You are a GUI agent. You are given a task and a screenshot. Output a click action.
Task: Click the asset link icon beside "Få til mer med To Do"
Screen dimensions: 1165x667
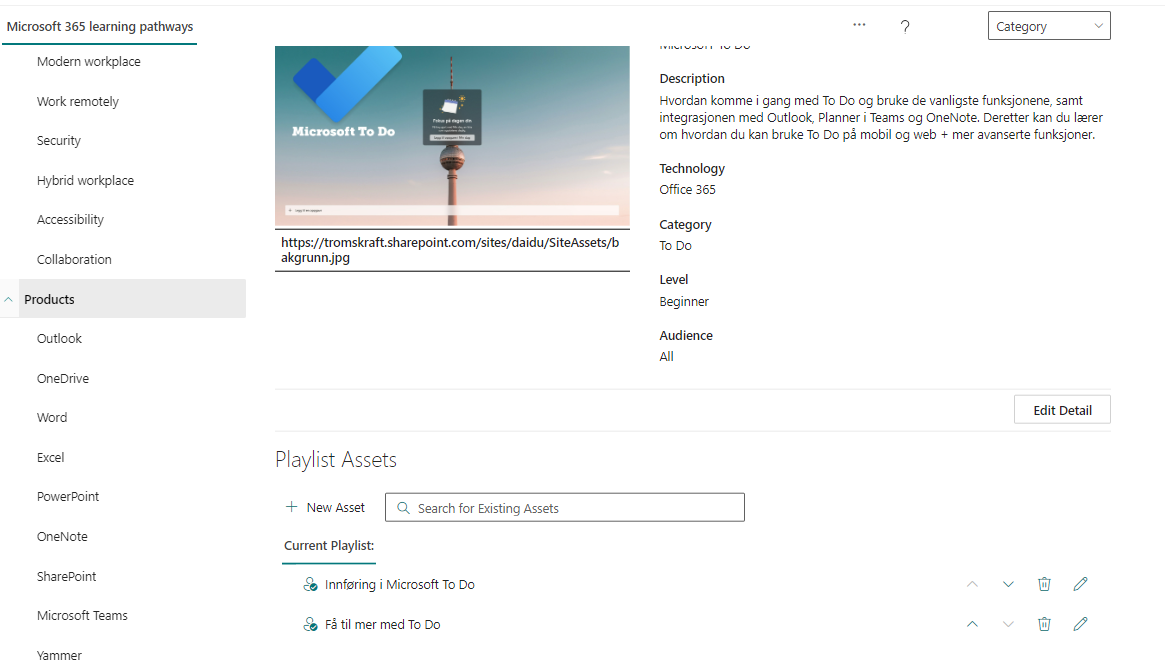click(310, 624)
